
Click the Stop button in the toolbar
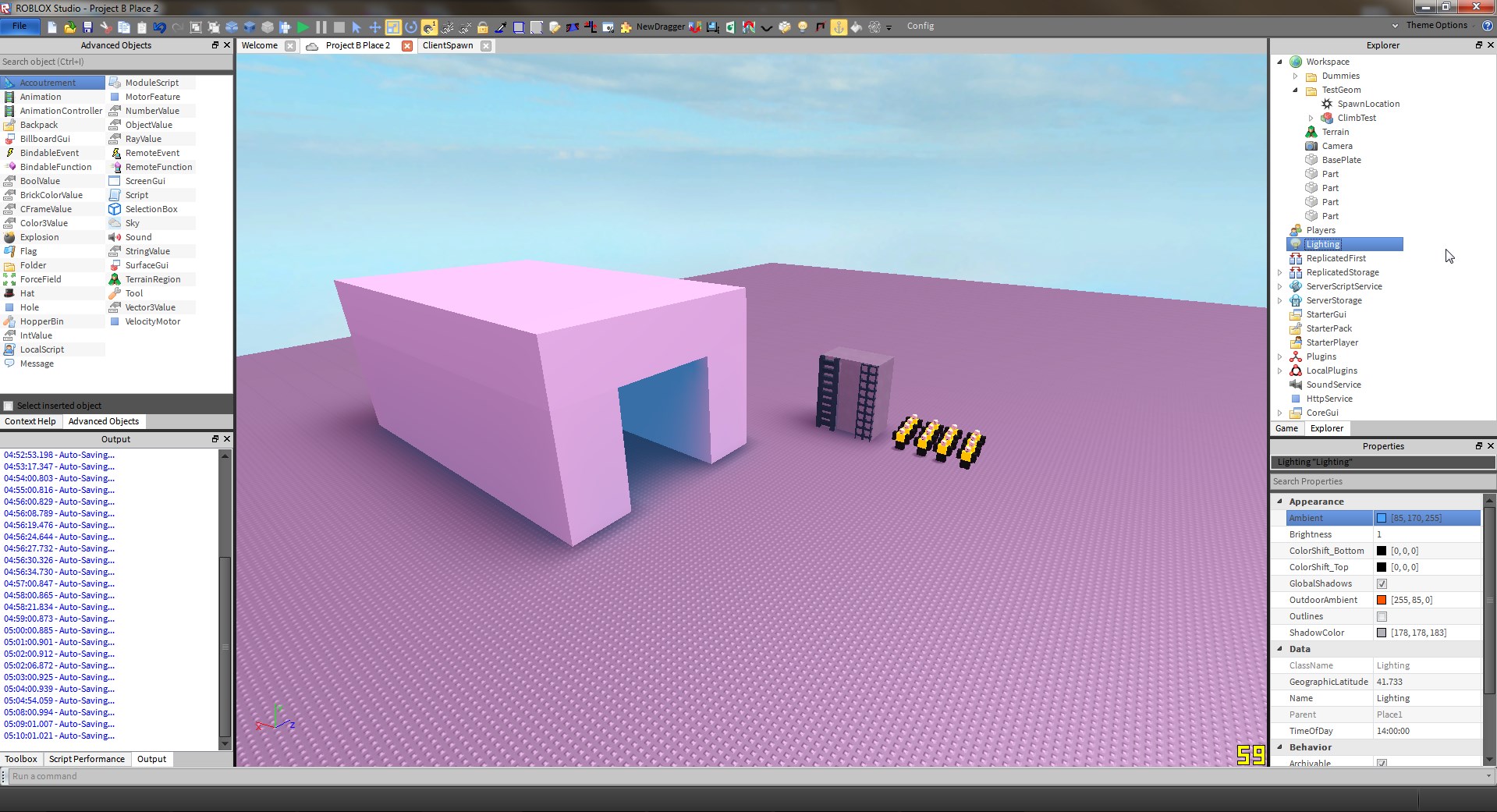tap(339, 27)
